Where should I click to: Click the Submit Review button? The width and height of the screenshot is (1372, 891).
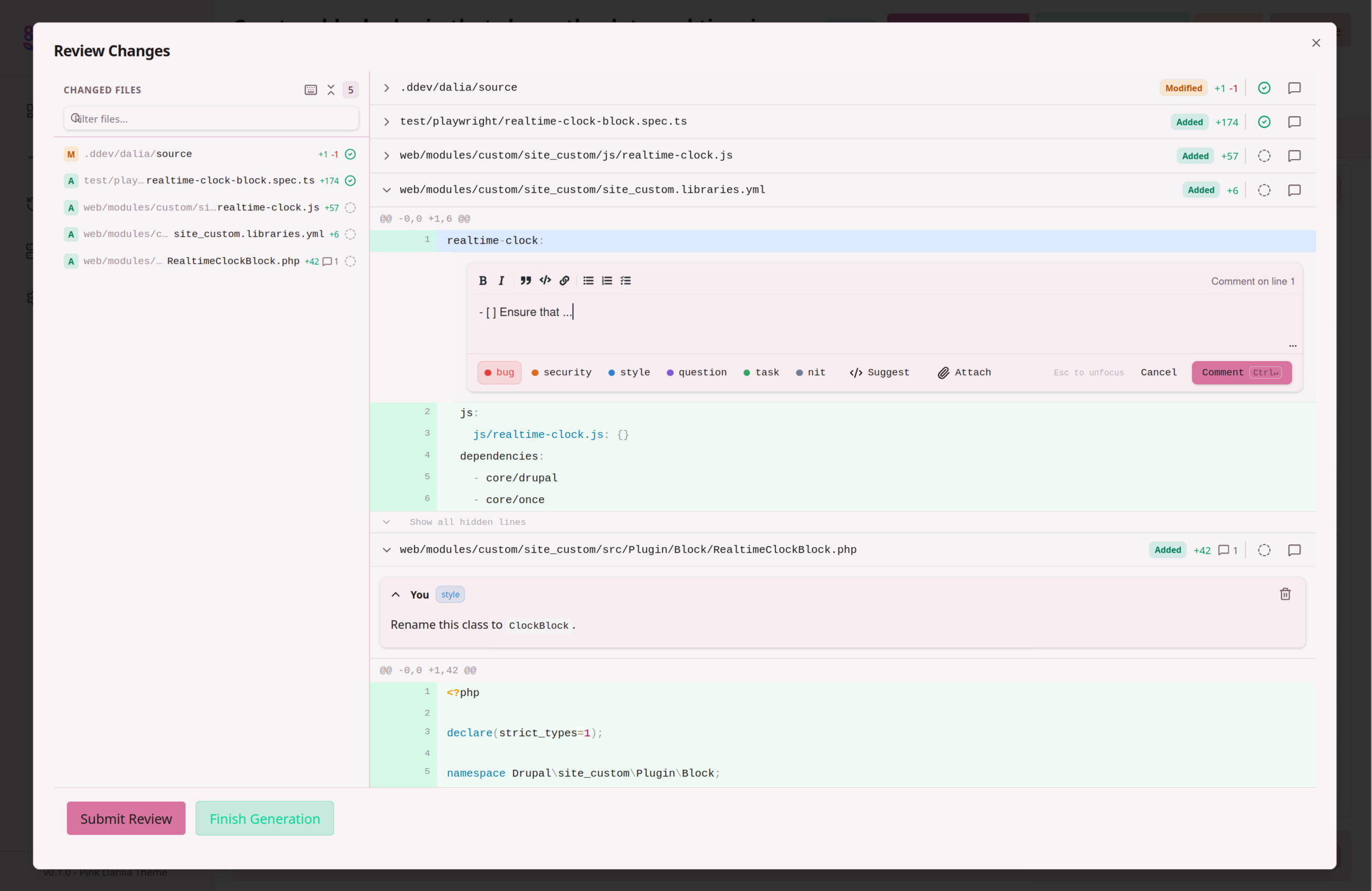(126, 818)
